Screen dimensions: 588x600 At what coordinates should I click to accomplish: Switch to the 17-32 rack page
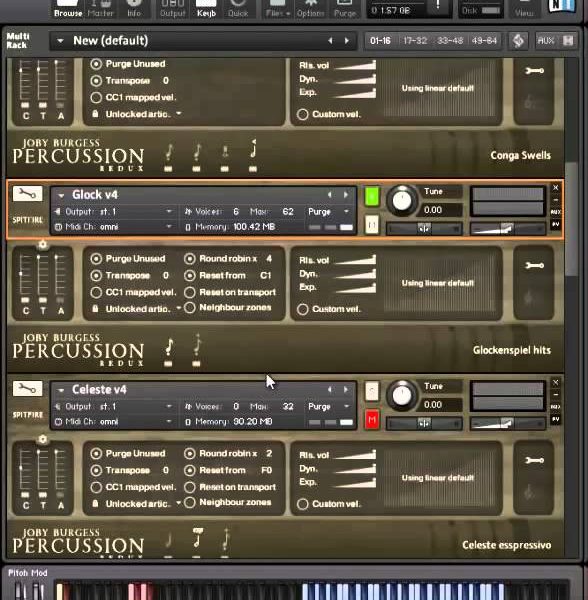coord(415,41)
